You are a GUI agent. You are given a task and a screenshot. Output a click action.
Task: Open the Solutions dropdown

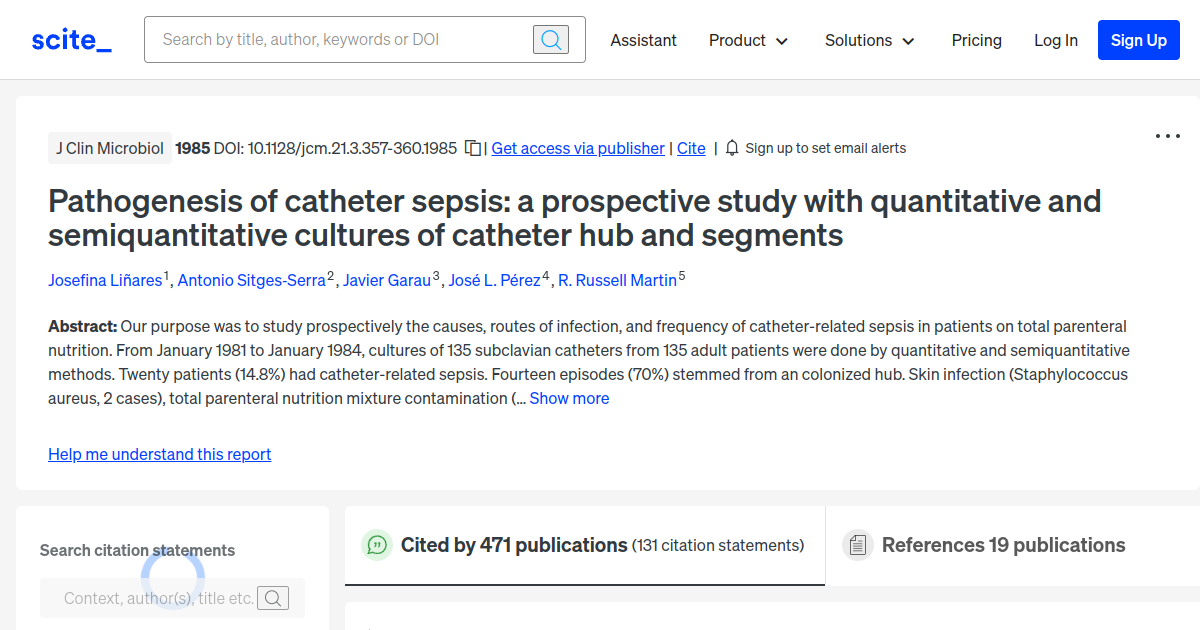(x=869, y=40)
